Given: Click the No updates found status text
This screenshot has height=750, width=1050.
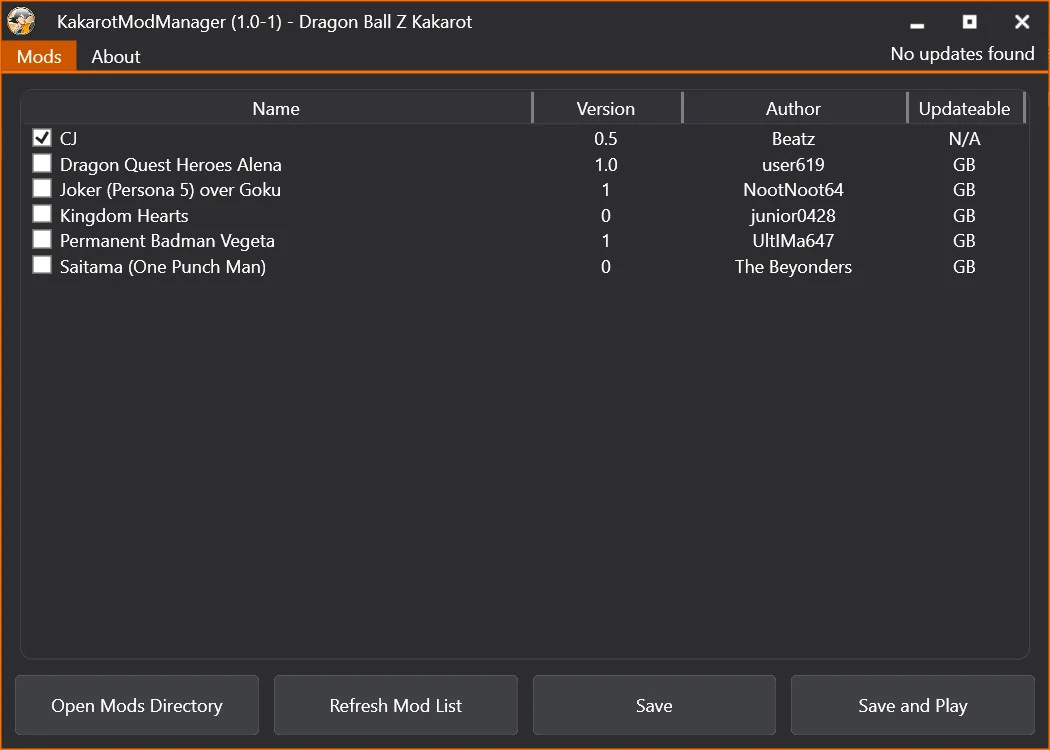Looking at the screenshot, I should pos(962,54).
